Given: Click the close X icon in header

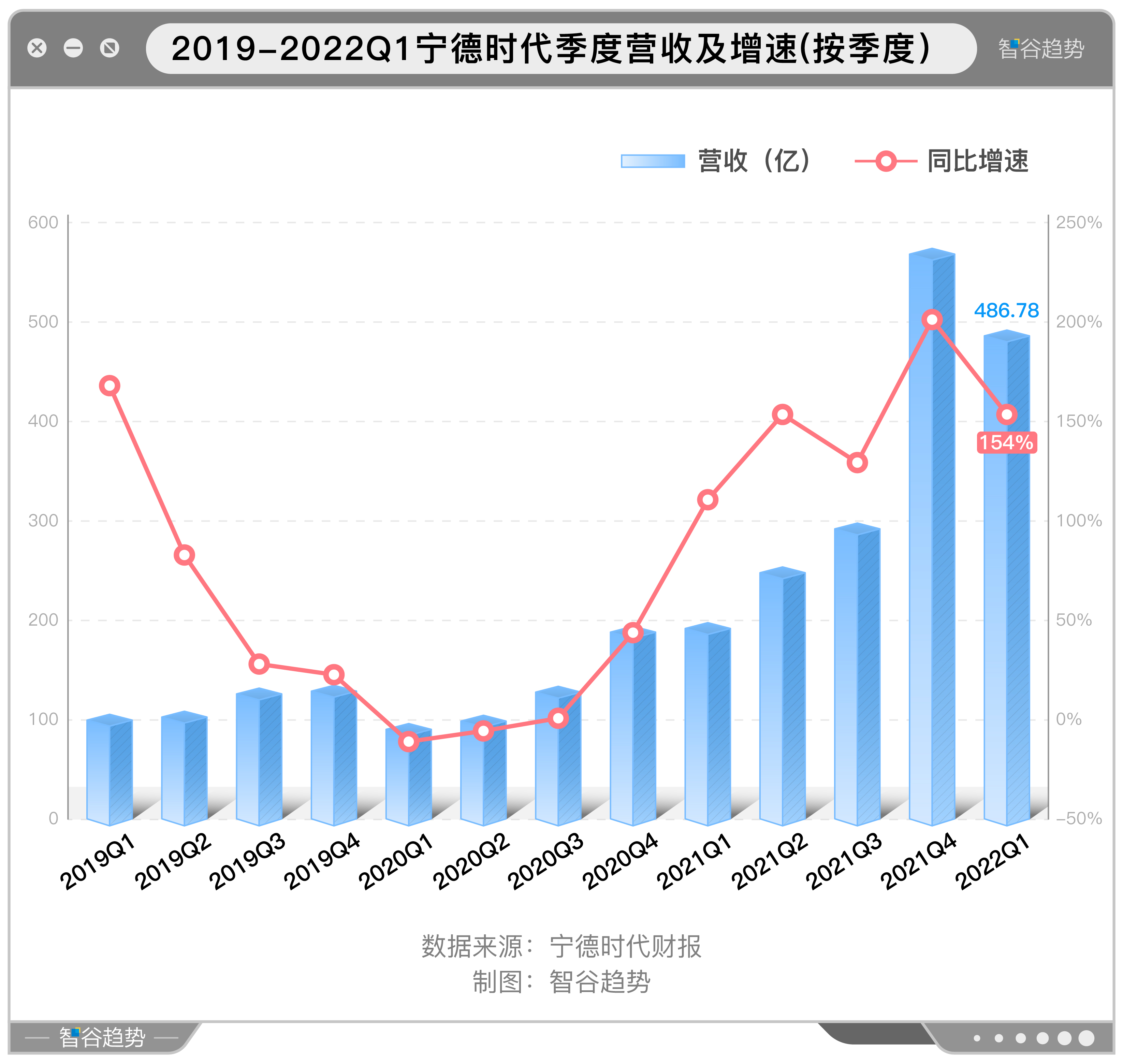Looking at the screenshot, I should pos(37,48).
